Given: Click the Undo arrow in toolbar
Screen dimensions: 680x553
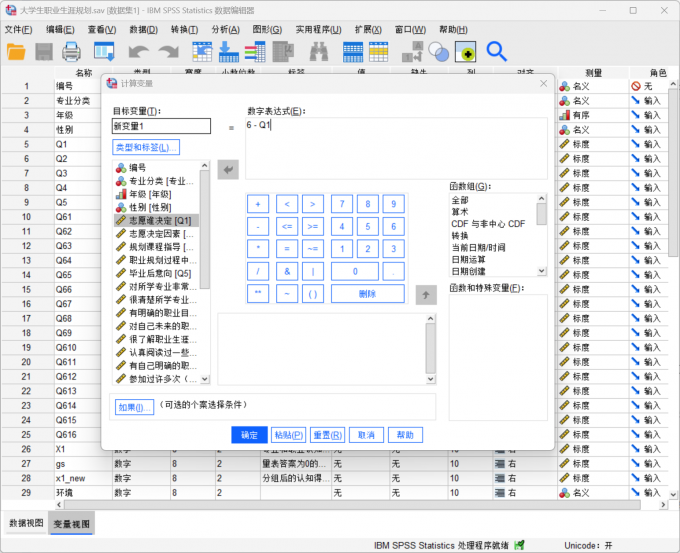Looking at the screenshot, I should coord(138,52).
